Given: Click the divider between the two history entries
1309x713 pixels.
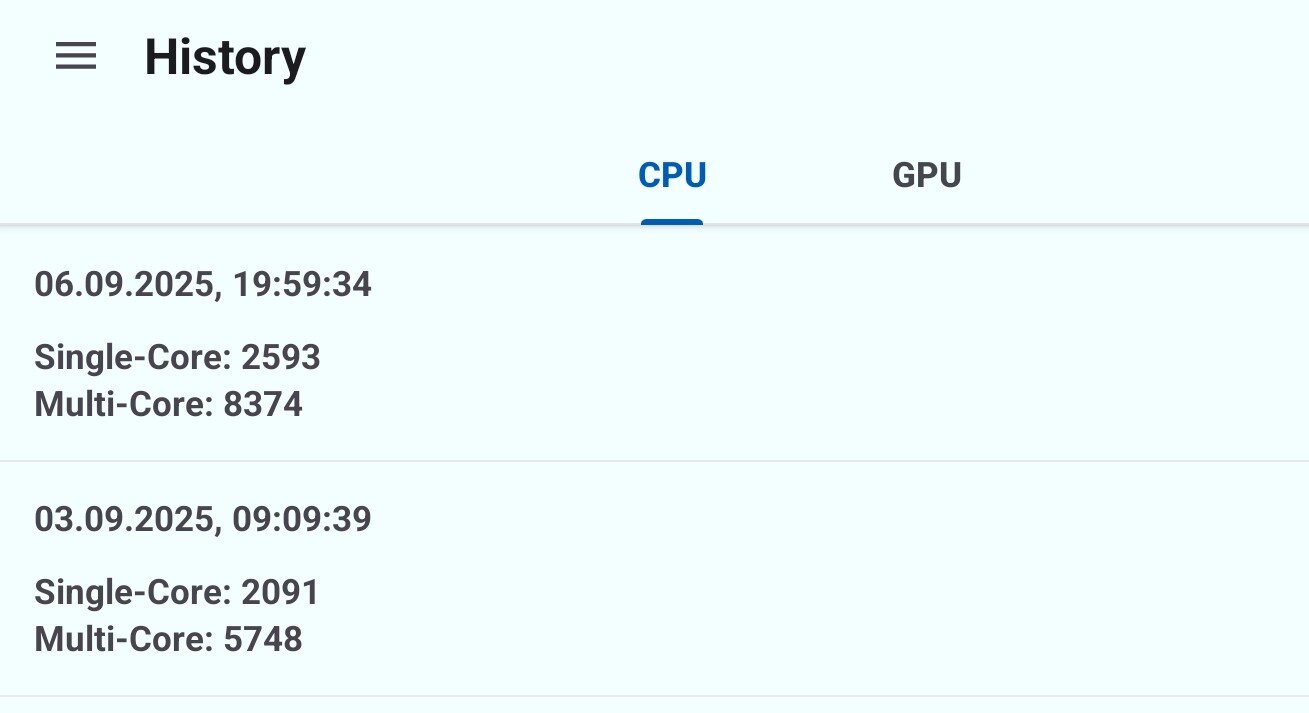Looking at the screenshot, I should [x=654, y=461].
